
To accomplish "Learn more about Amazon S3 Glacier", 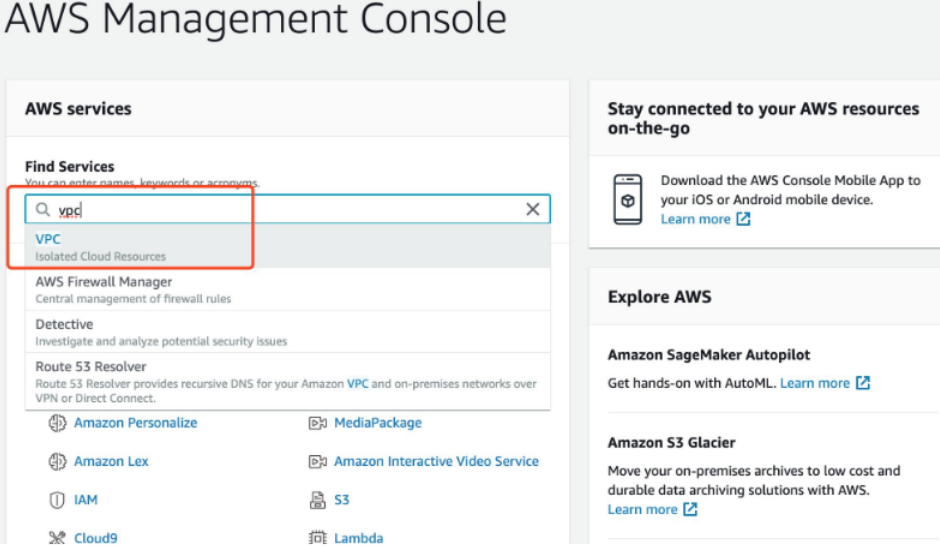I will click(643, 509).
